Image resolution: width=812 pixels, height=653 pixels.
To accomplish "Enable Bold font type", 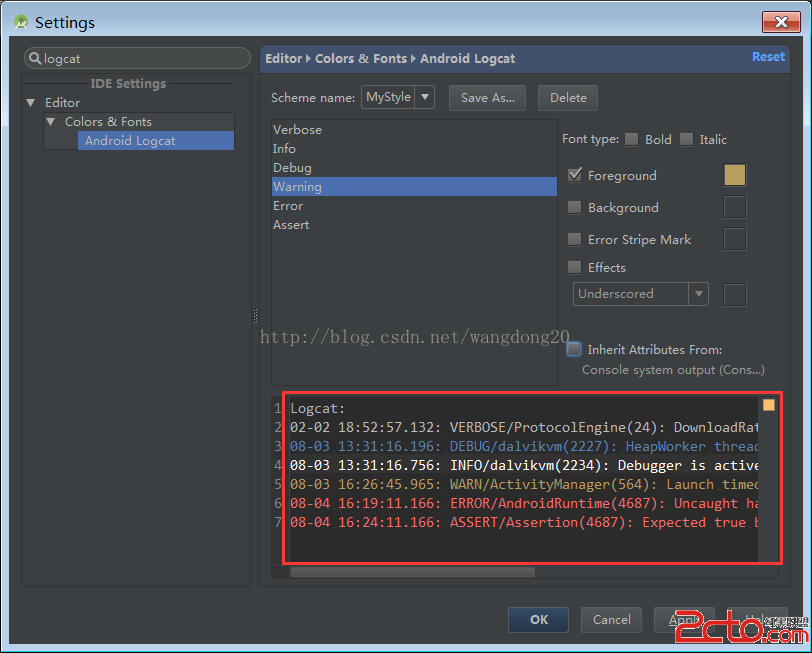I will (x=631, y=139).
